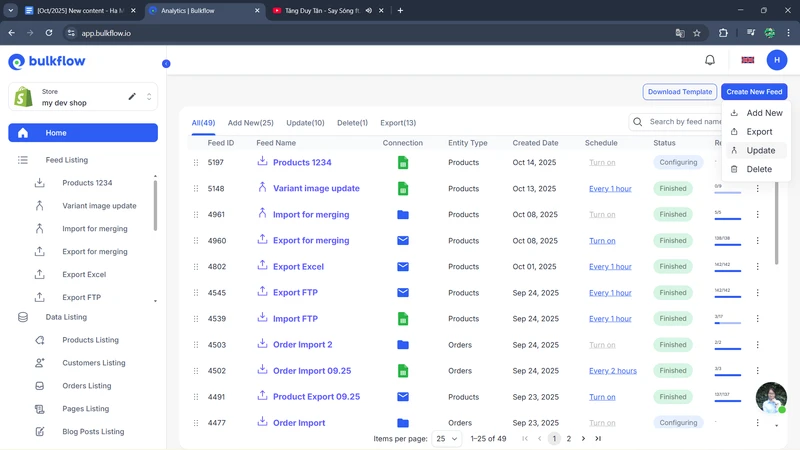Viewport: 800px width, 450px height.
Task: Open Blog Posts Listing in the sidebar
Action: click(x=93, y=432)
